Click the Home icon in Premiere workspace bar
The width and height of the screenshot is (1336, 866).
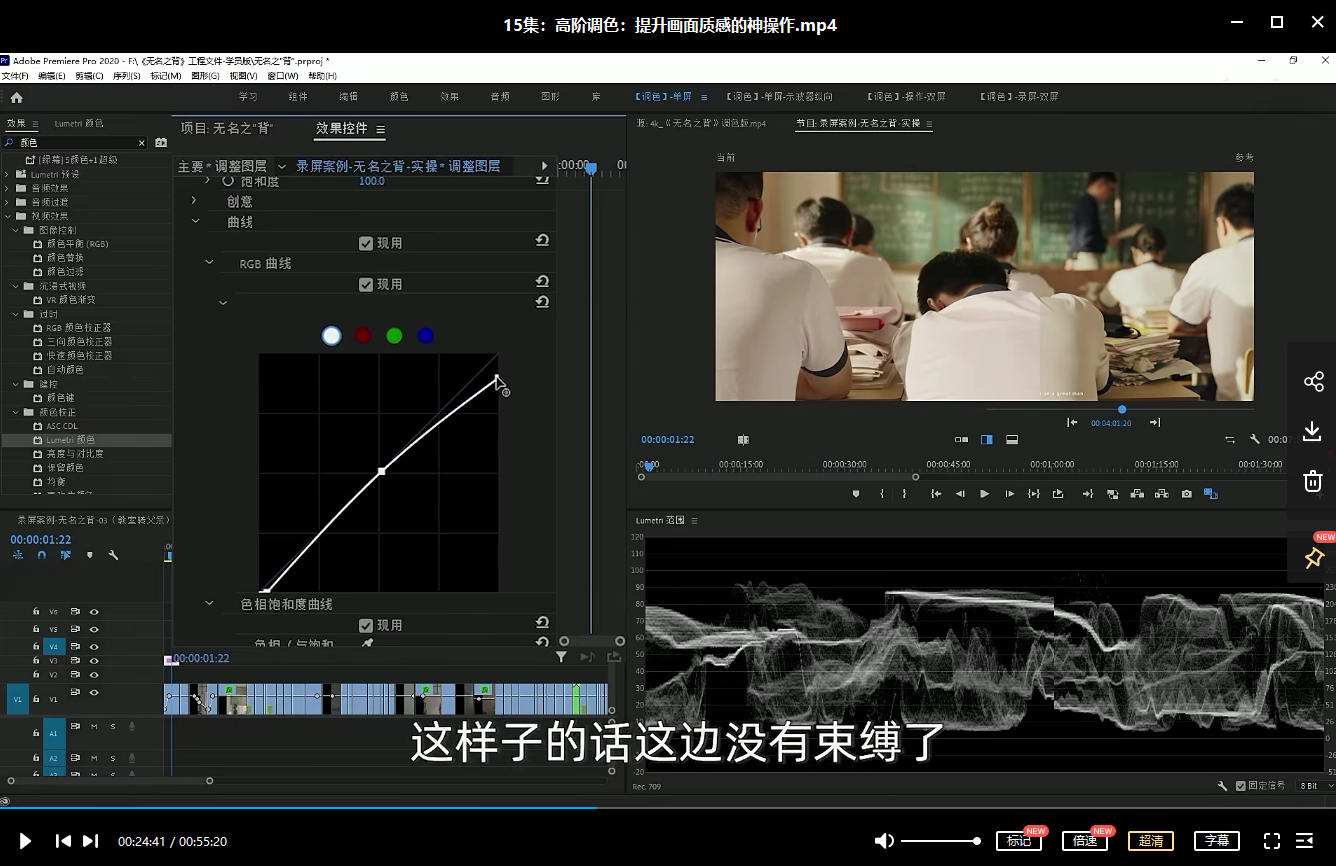16,97
